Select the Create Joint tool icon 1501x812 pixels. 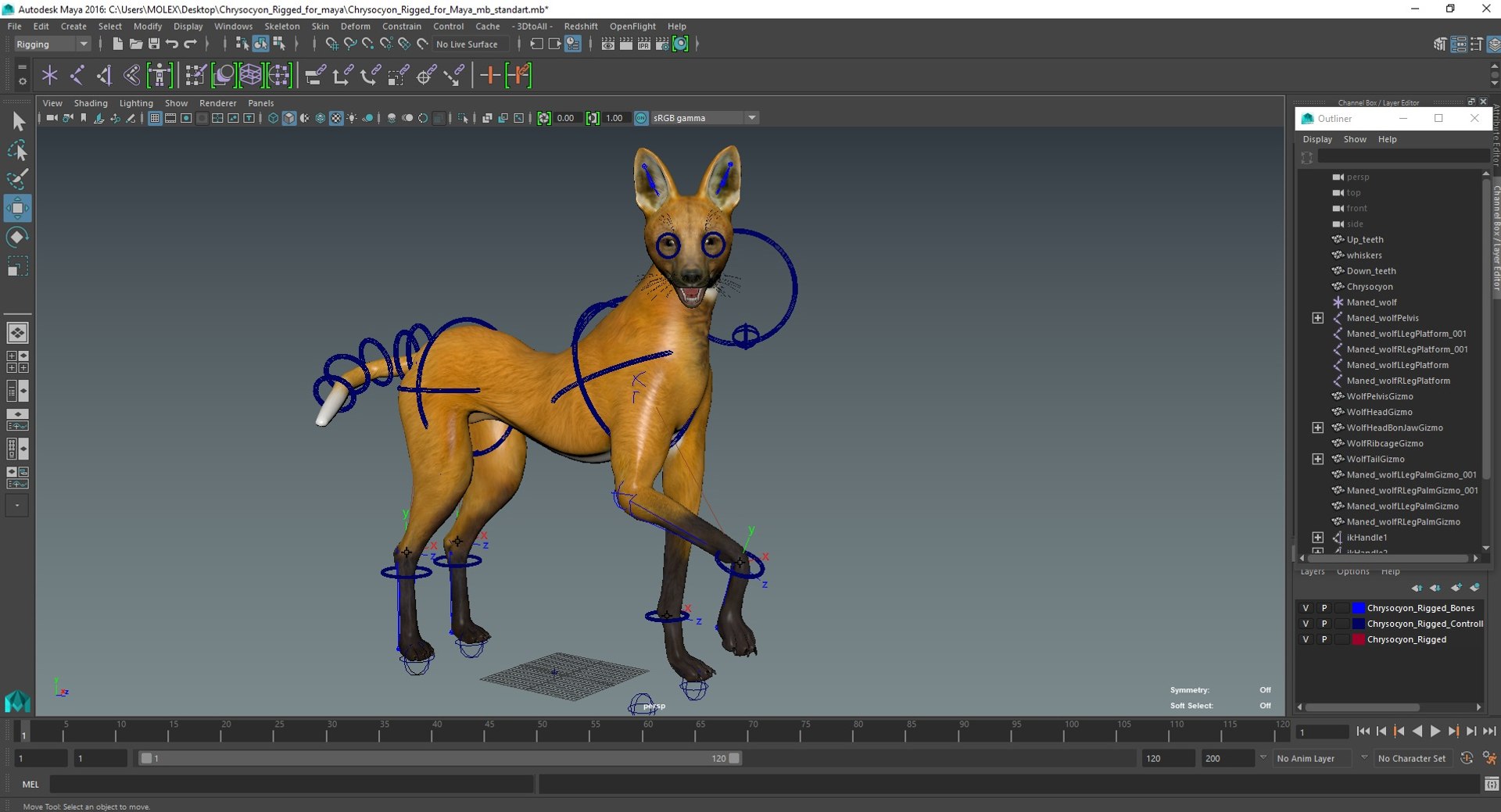(x=77, y=75)
